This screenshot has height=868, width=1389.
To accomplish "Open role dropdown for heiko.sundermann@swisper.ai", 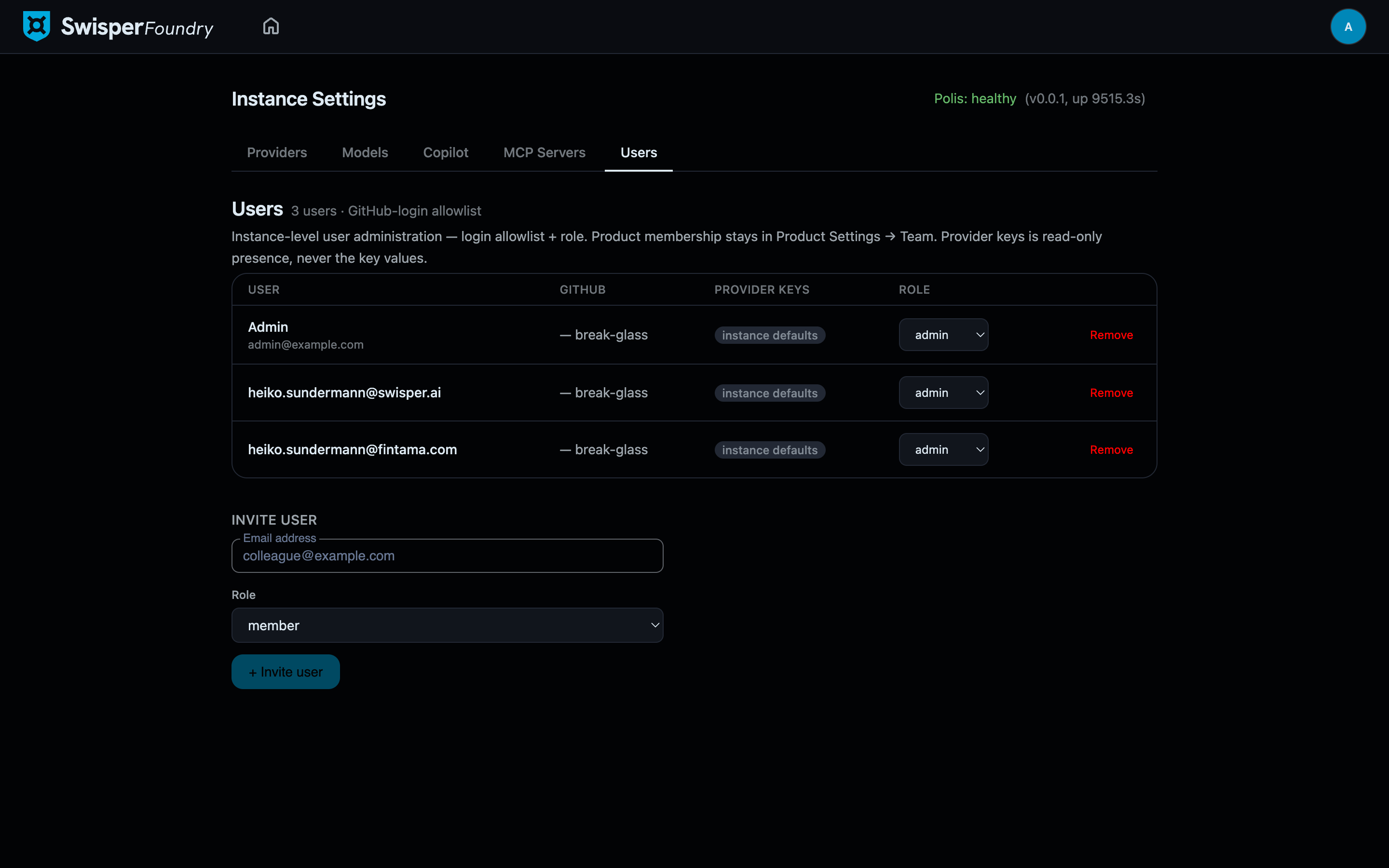I will click(943, 393).
